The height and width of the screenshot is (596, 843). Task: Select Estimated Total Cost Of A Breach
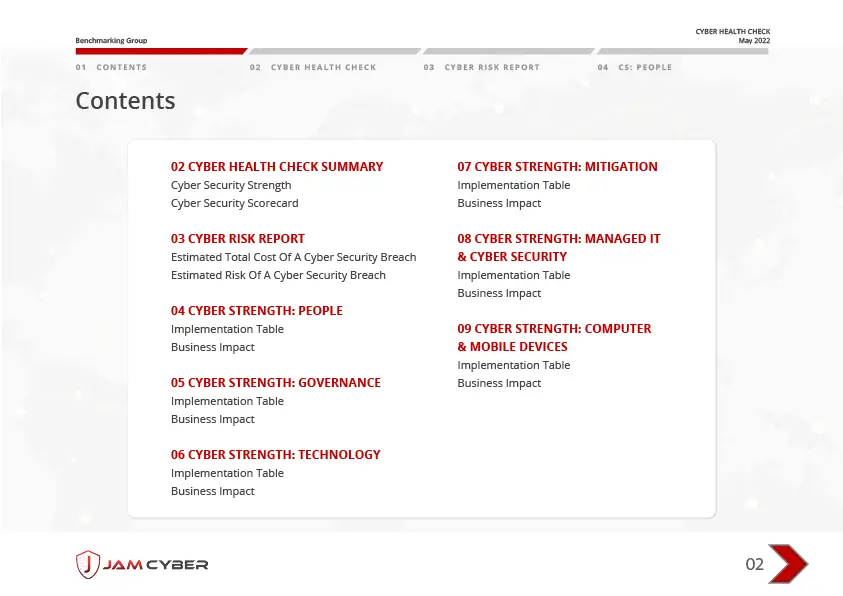coord(293,257)
